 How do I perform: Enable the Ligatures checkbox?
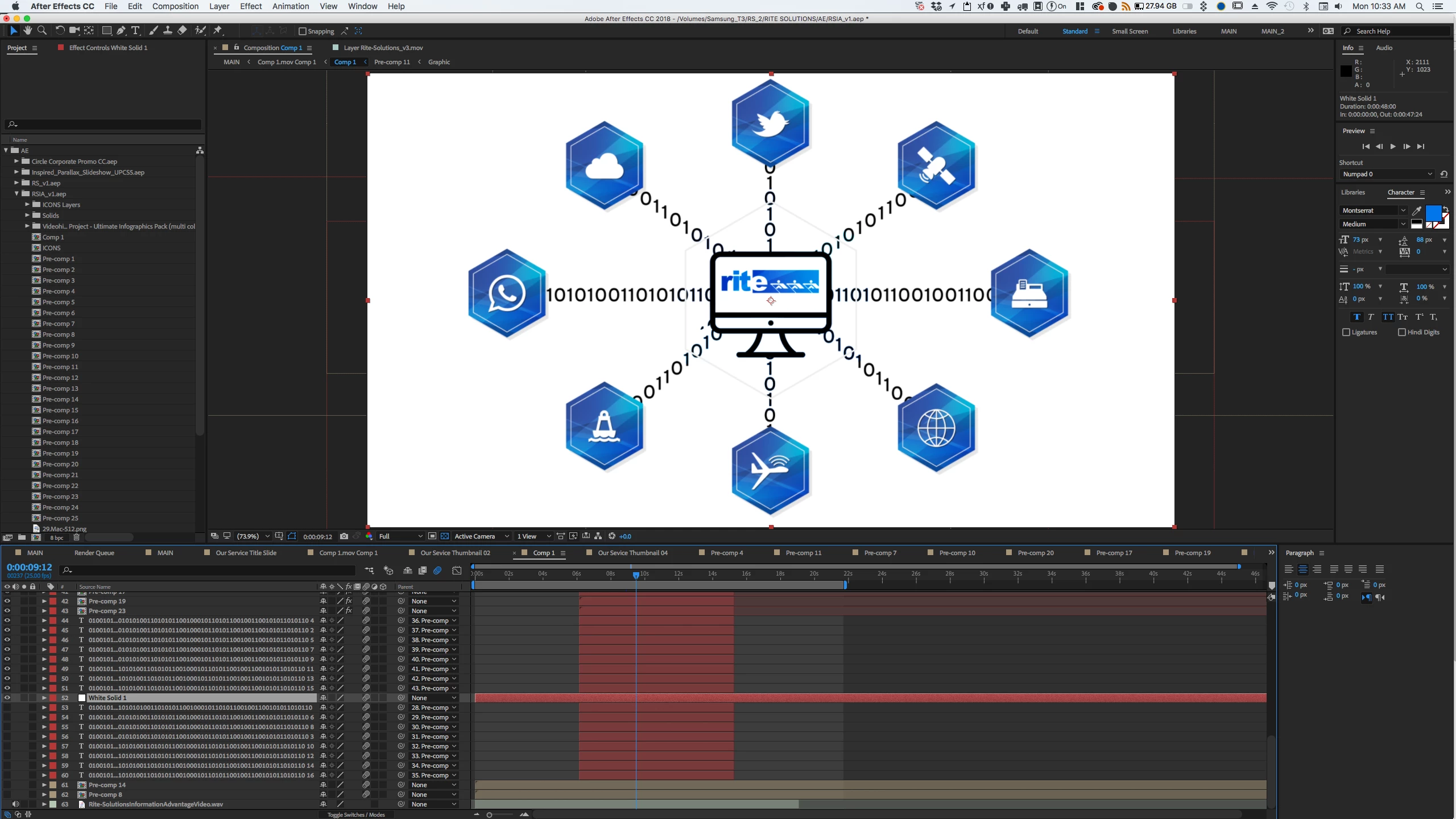(1346, 332)
